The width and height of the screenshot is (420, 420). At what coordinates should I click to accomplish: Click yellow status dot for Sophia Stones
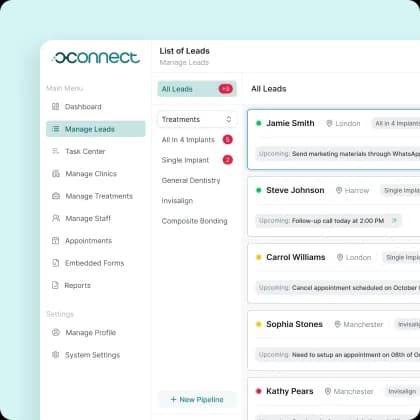(x=258, y=324)
